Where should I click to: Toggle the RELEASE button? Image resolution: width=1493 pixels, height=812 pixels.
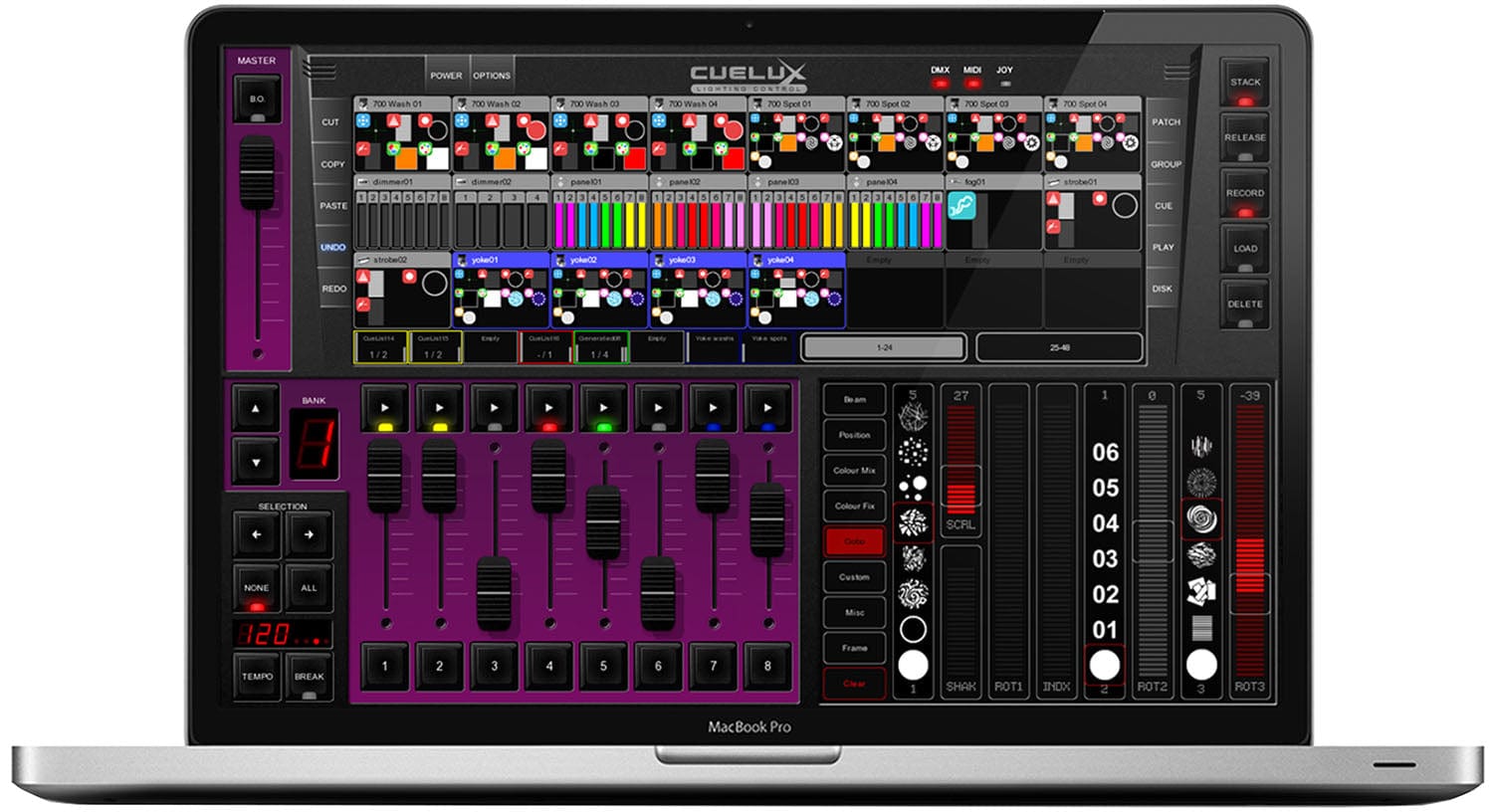point(1245,138)
